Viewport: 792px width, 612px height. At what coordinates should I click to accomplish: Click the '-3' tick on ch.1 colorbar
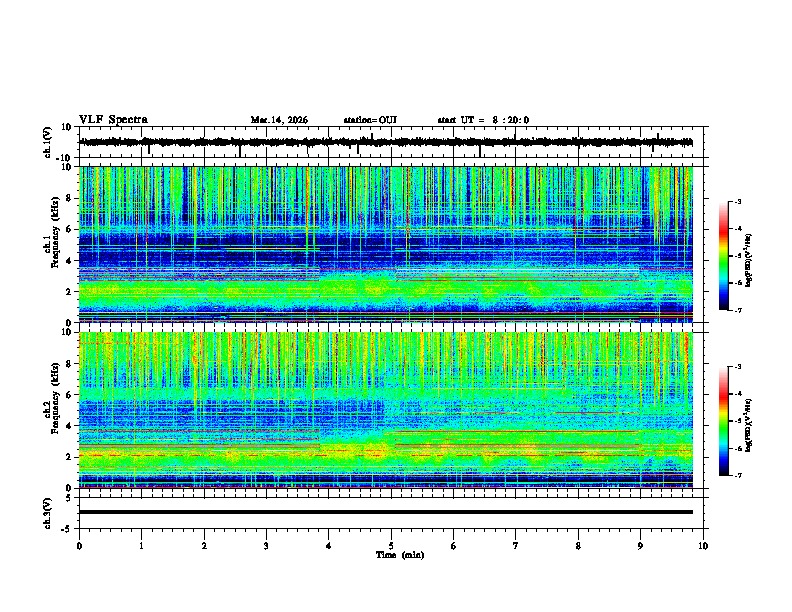(737, 201)
